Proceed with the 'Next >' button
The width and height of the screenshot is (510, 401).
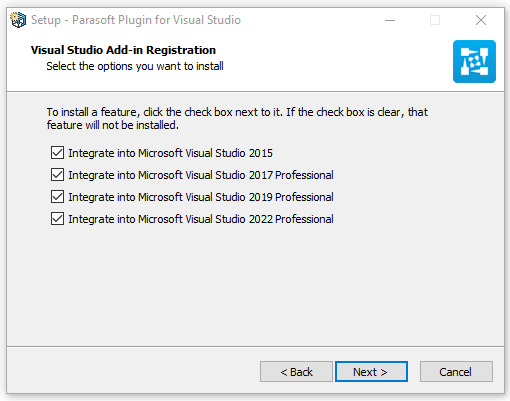click(371, 372)
